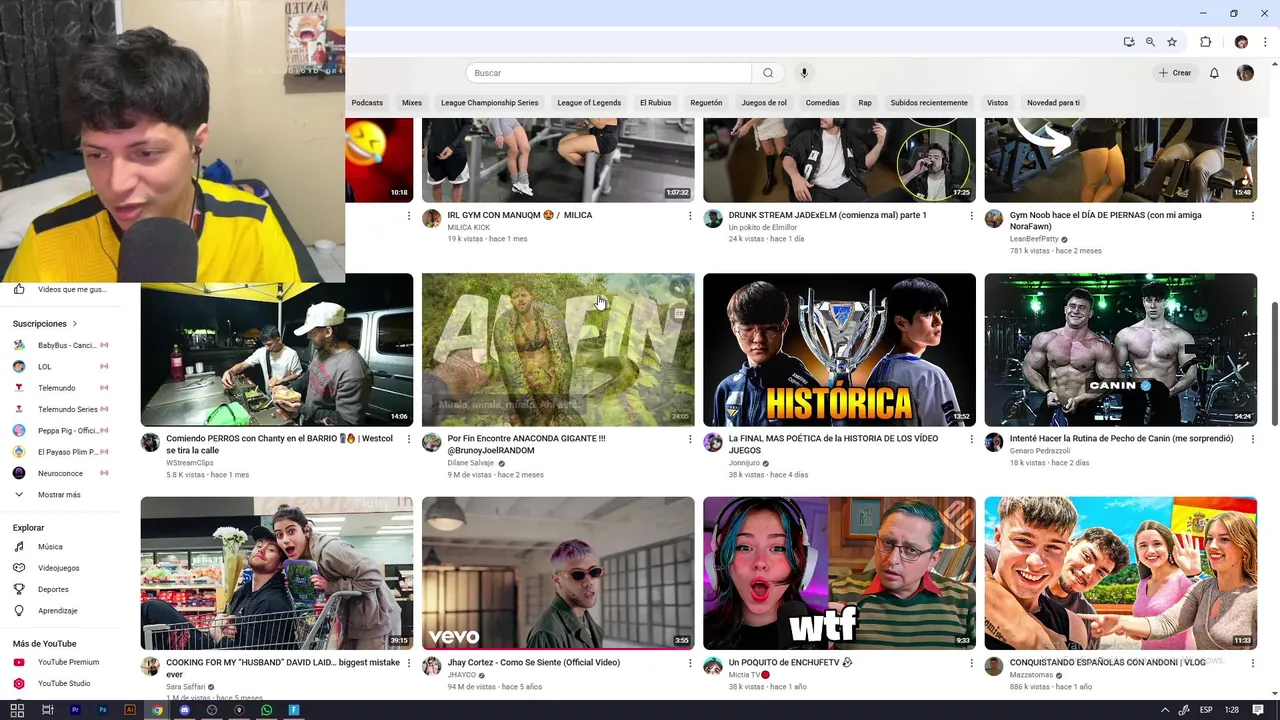Viewport: 1280px width, 720px height.
Task: Select El Rubius filter chip
Action: pyautogui.click(x=656, y=103)
